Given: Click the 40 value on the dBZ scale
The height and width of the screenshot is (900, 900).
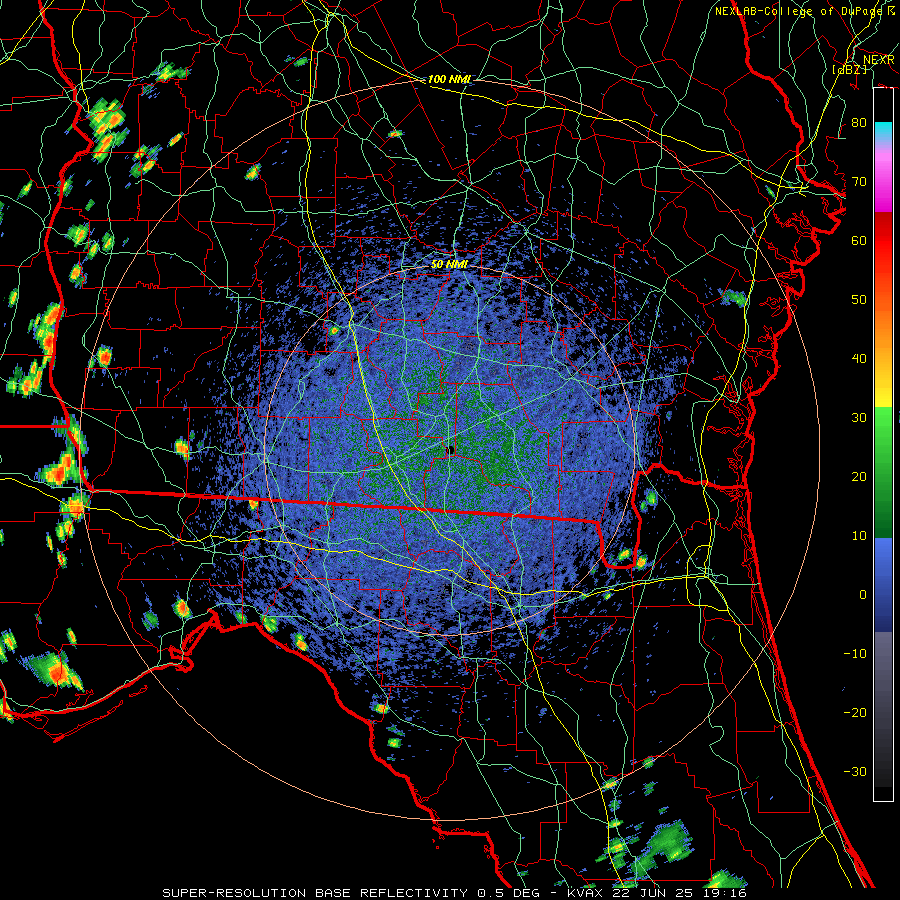Looking at the screenshot, I should (x=859, y=359).
